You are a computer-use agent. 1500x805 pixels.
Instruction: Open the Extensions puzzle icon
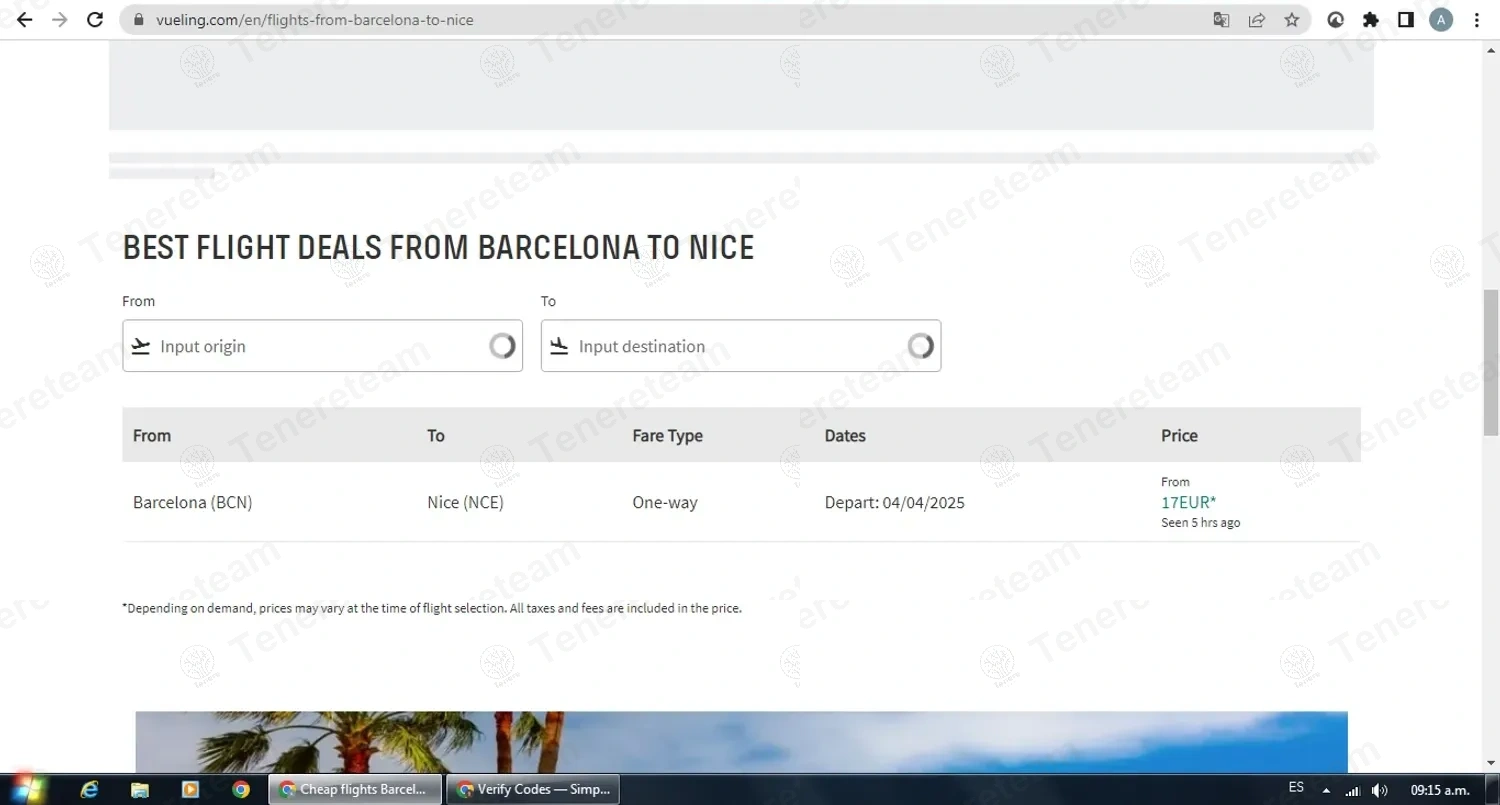click(x=1371, y=20)
